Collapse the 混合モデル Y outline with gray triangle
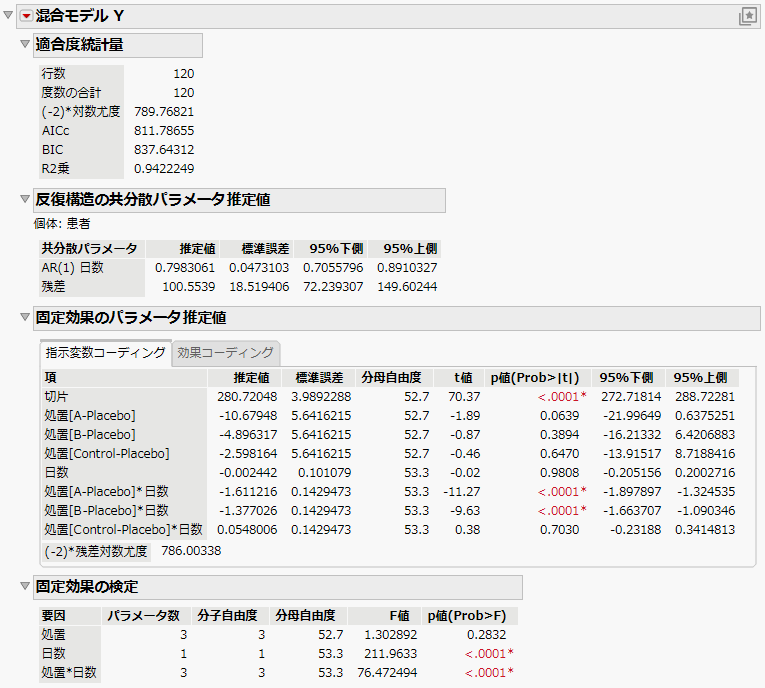The width and height of the screenshot is (765, 688). [x=8, y=15]
